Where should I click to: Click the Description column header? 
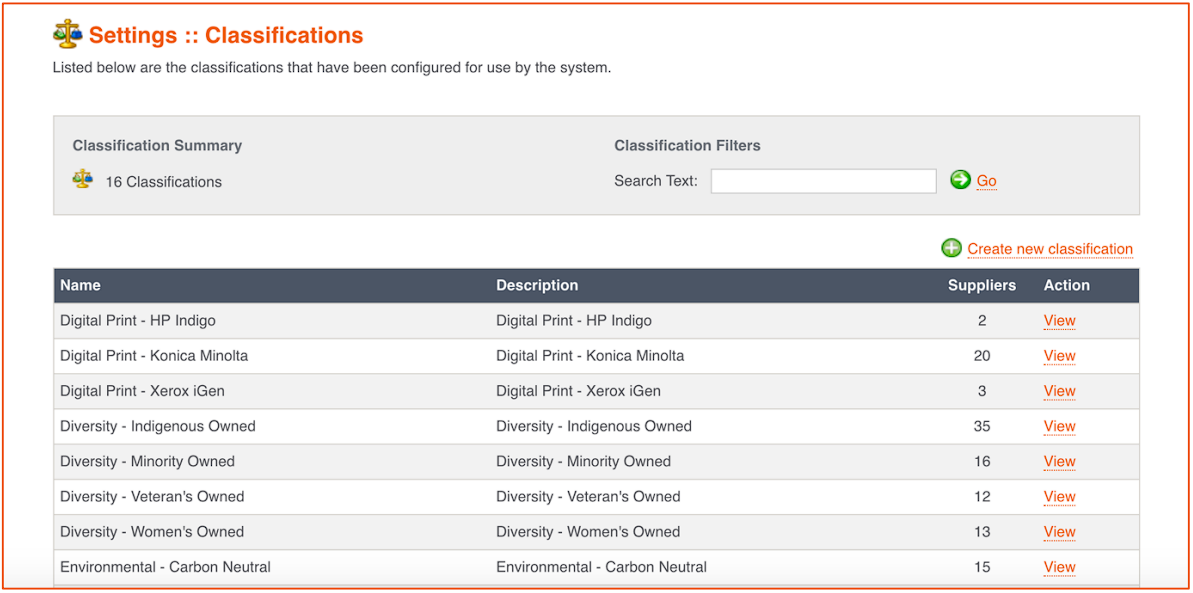(537, 285)
